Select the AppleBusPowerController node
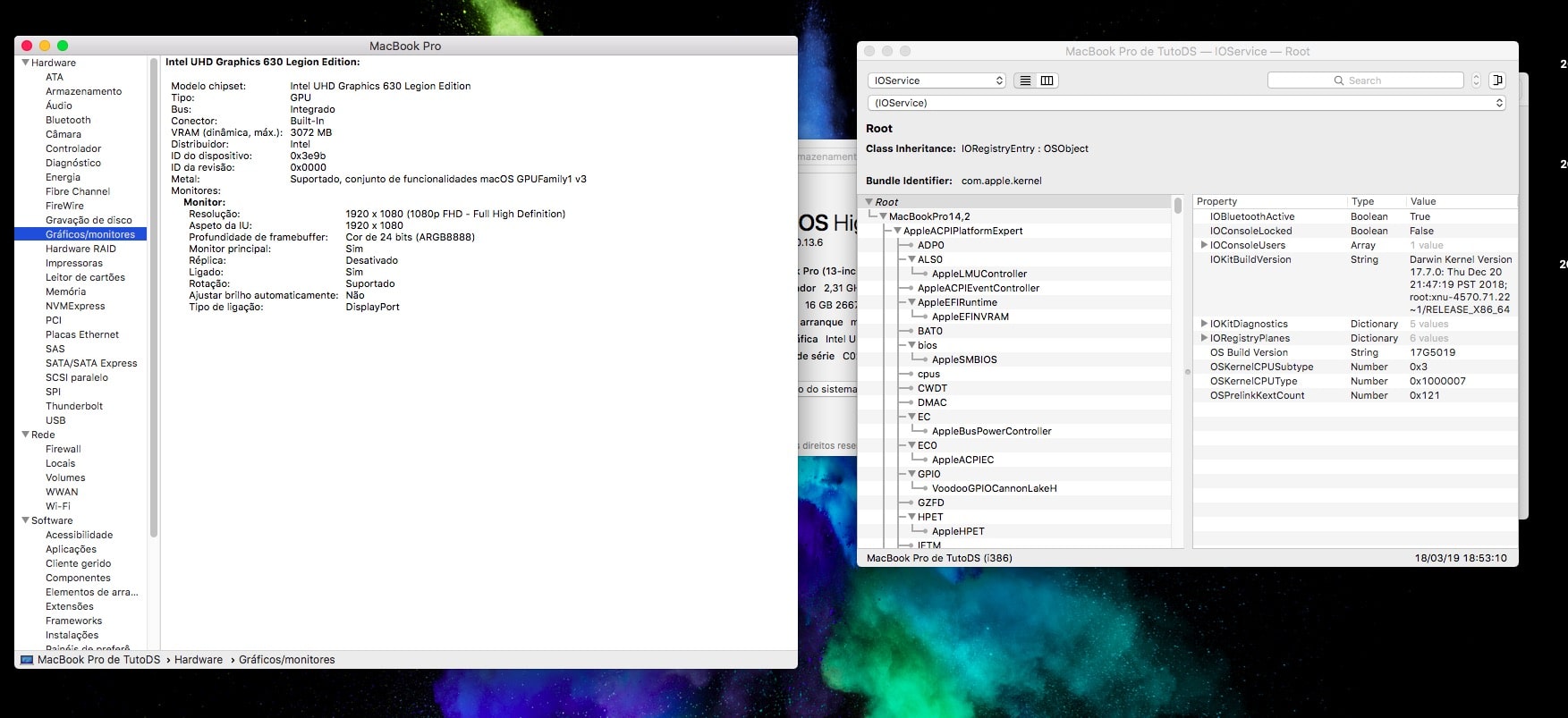This screenshot has width=1568, height=718. [992, 431]
